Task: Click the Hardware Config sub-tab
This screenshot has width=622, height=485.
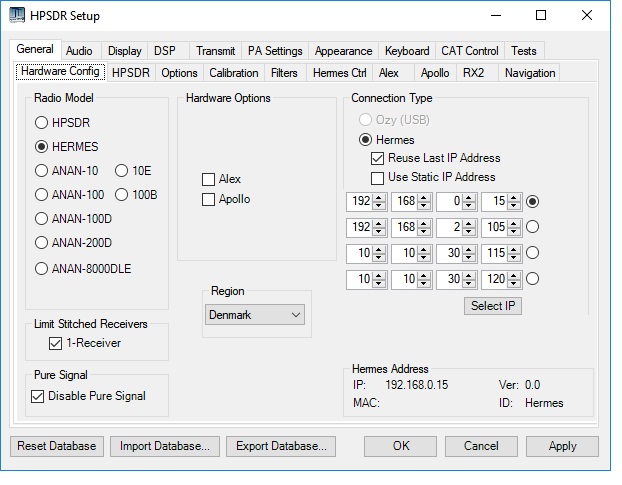Action: [x=60, y=72]
